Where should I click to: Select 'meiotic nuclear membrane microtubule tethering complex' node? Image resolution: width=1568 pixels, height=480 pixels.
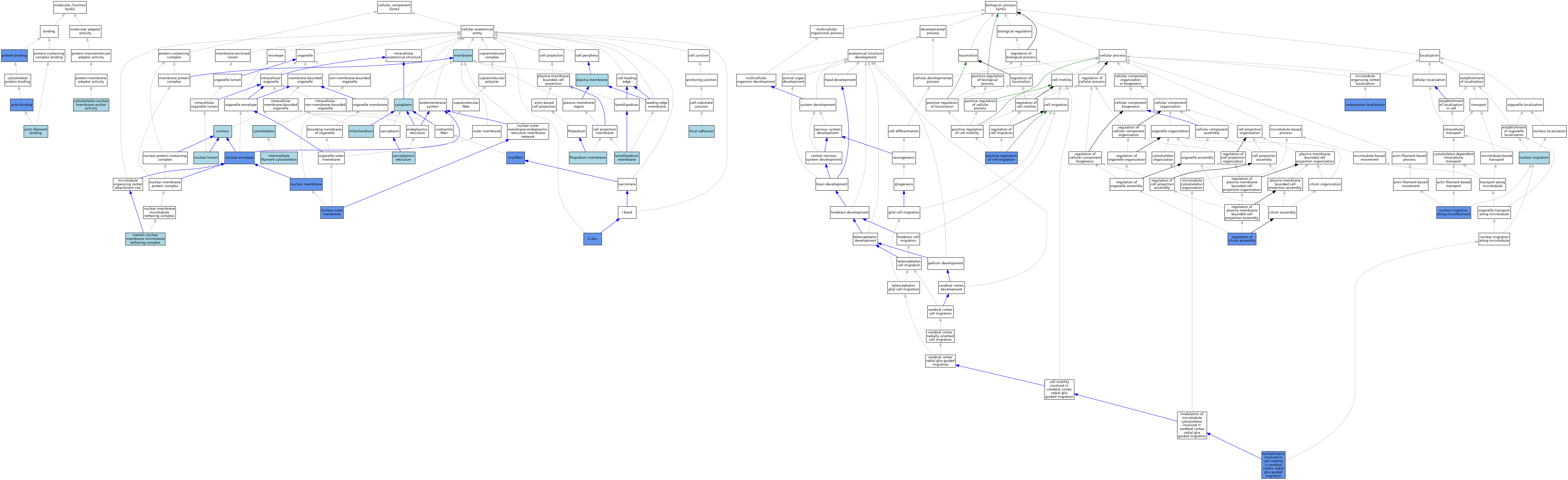tap(145, 239)
